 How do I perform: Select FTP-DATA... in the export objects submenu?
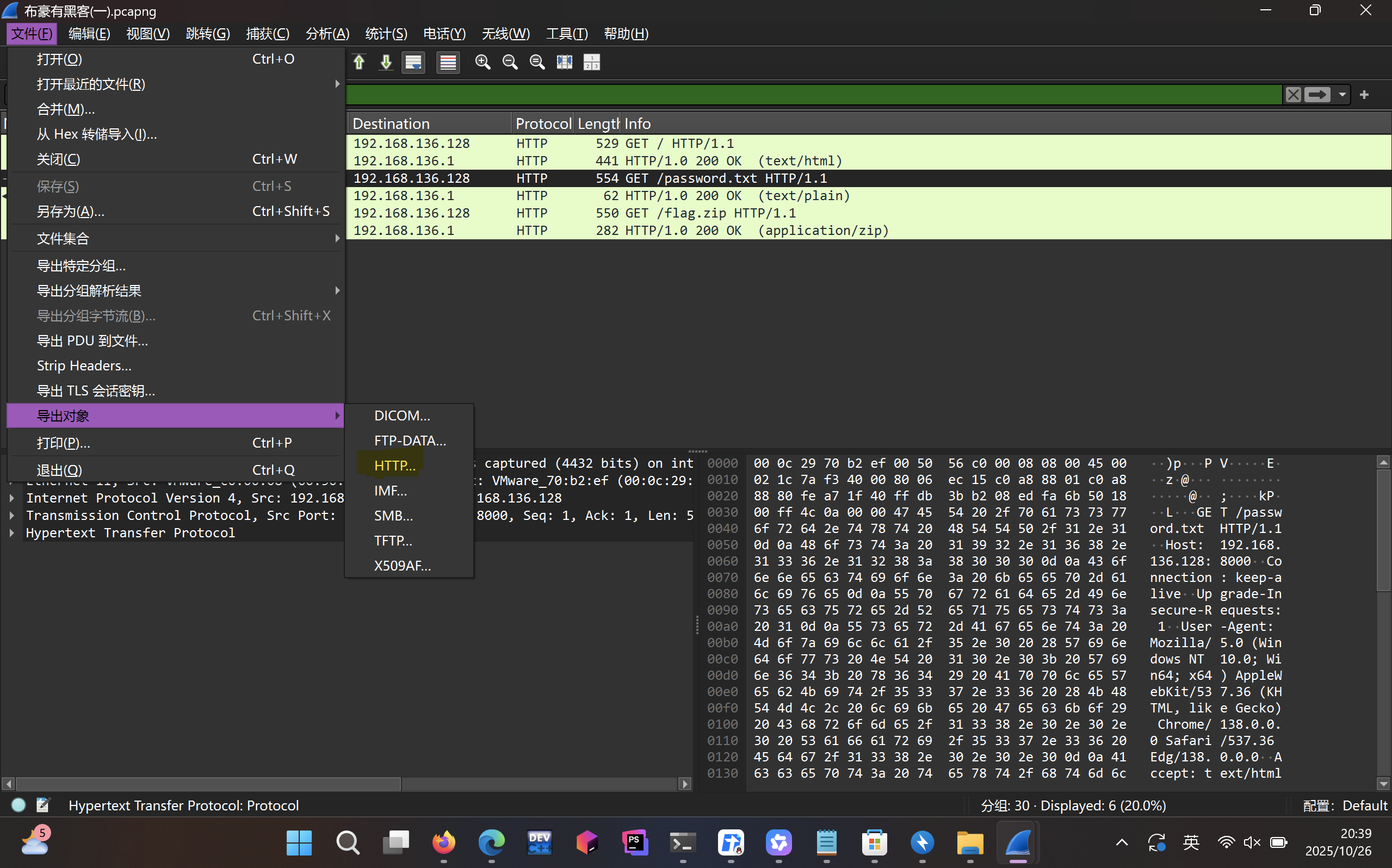click(x=409, y=441)
